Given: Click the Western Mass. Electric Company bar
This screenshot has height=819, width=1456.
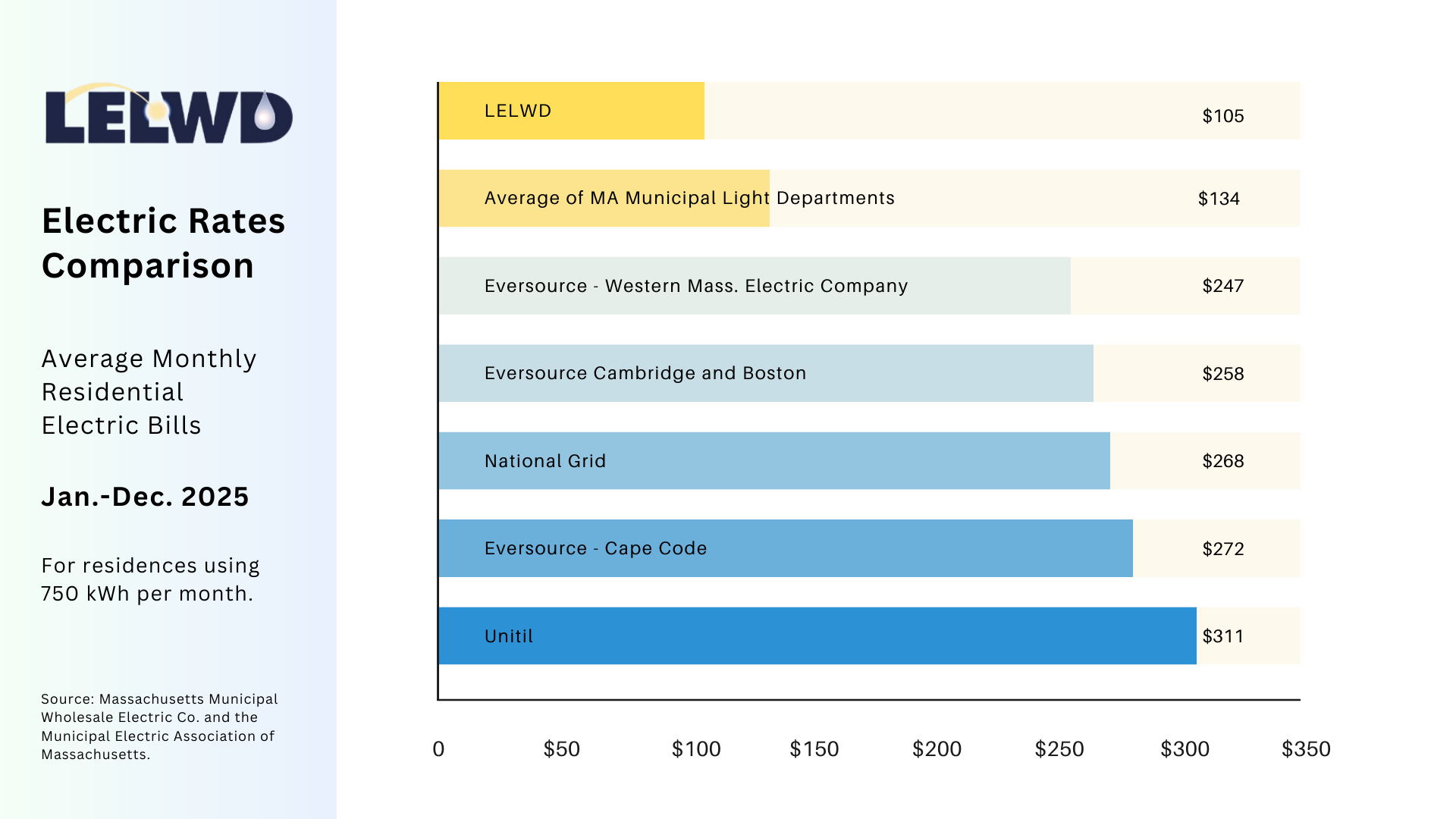Looking at the screenshot, I should (986, 286).
